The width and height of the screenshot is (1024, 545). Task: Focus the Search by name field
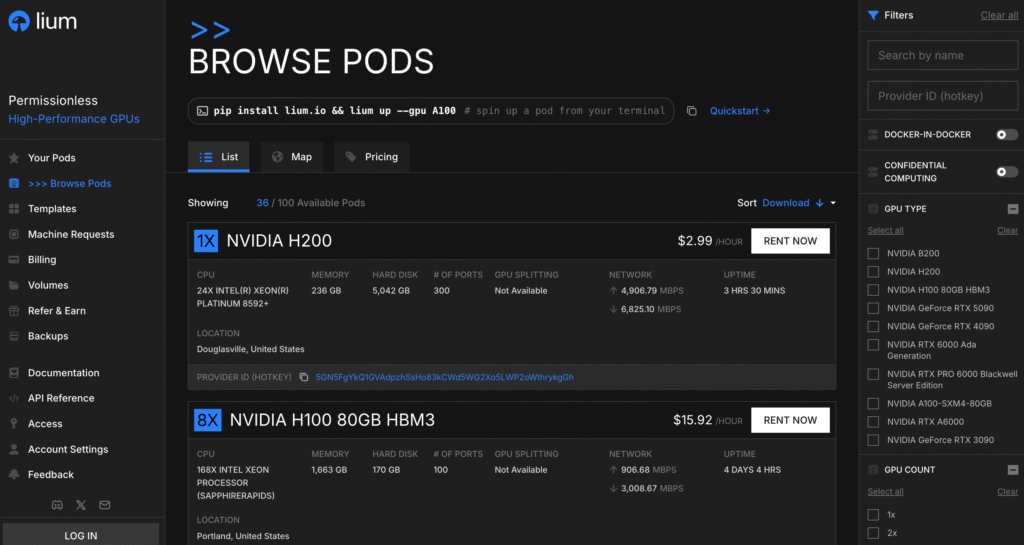pyautogui.click(x=942, y=55)
